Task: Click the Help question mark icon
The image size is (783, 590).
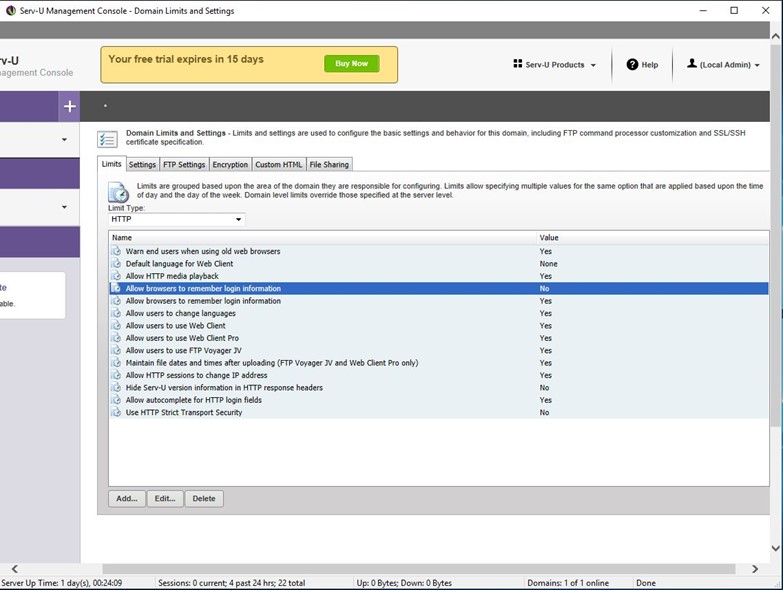Action: click(x=632, y=64)
